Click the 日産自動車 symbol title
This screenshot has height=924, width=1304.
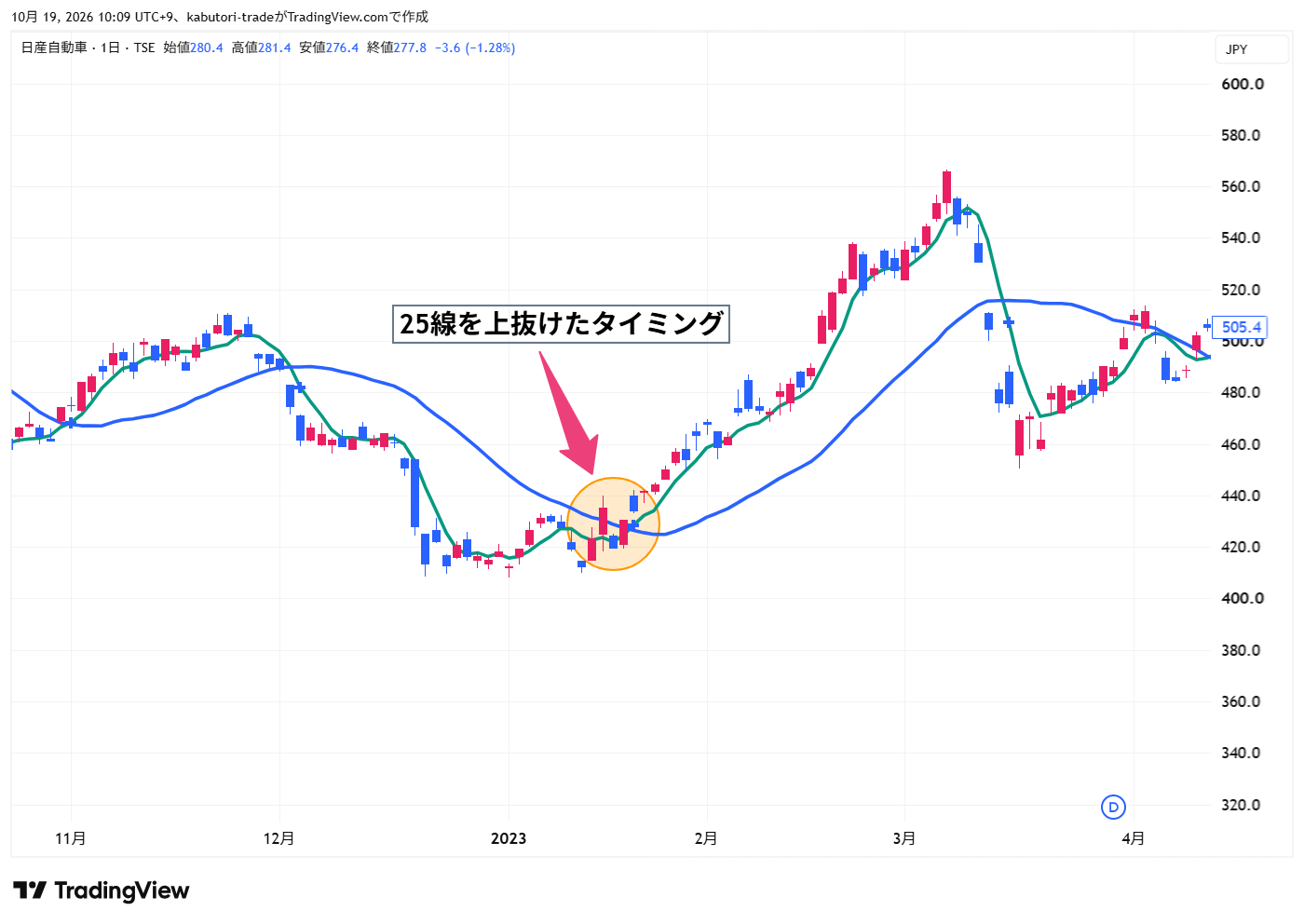pos(54,48)
